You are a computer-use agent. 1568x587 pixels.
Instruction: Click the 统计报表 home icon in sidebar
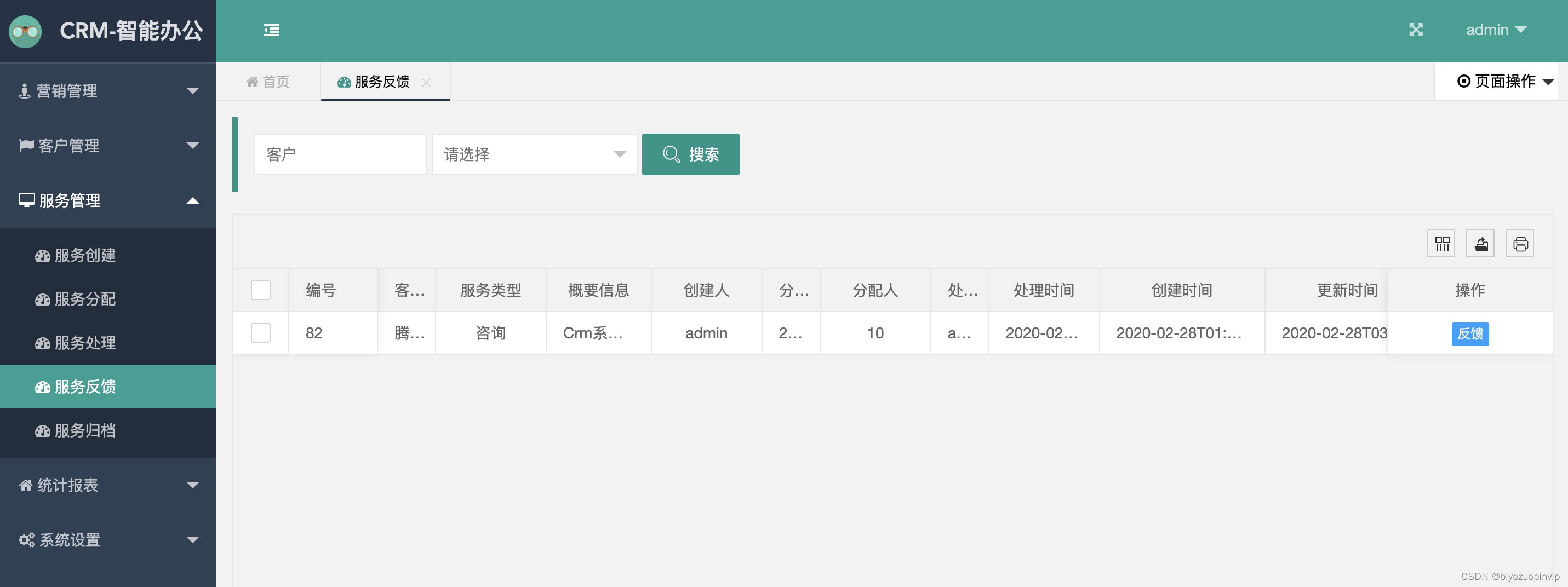pyautogui.click(x=26, y=485)
